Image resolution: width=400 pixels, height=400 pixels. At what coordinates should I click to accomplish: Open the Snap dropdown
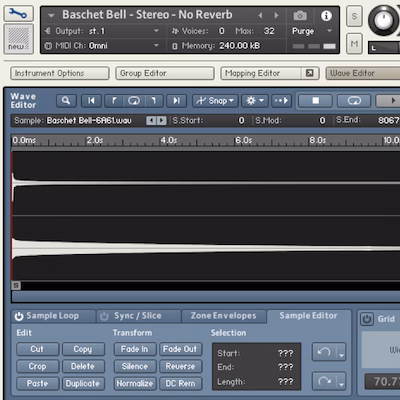(215, 101)
